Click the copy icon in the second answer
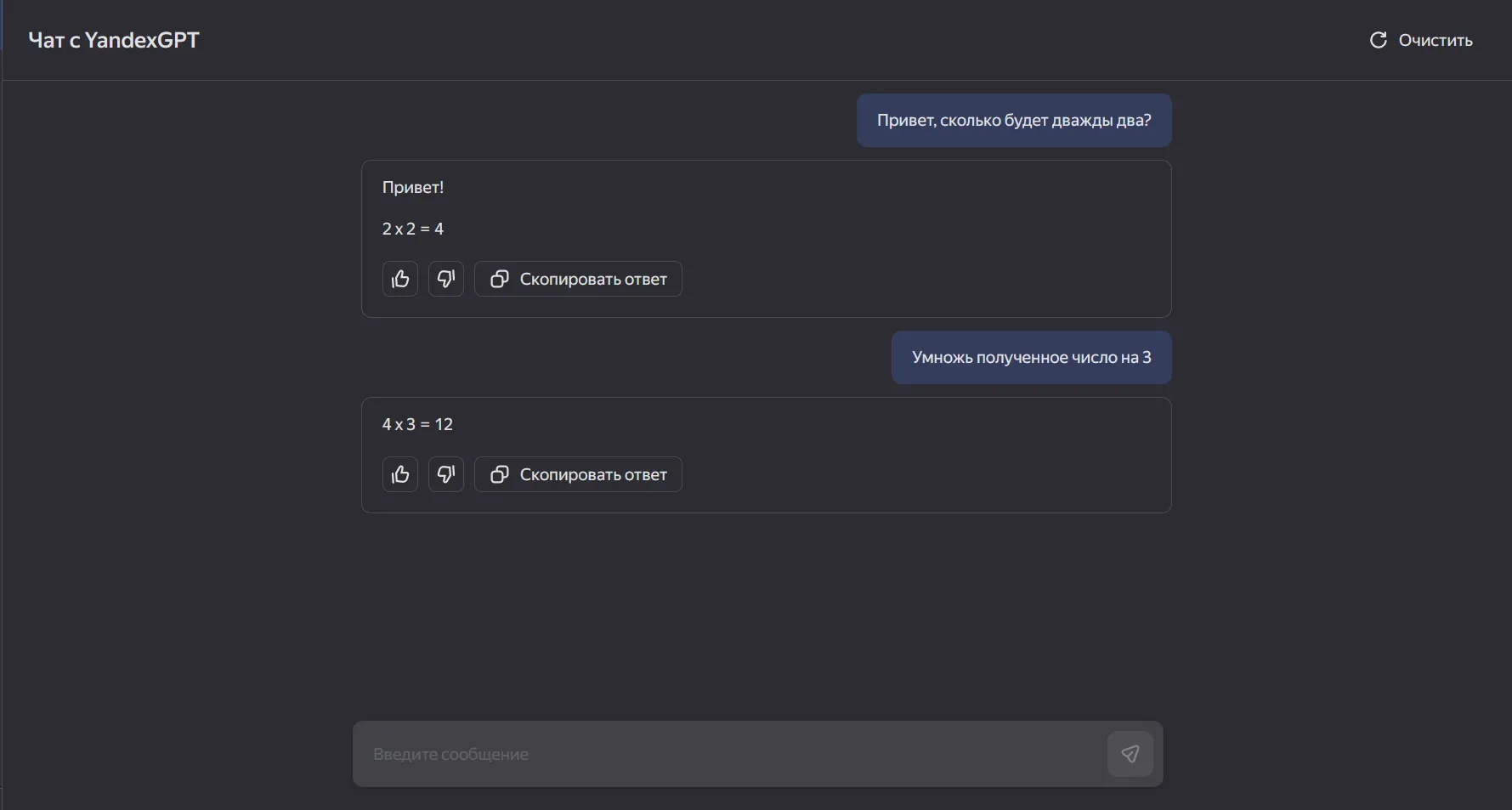 500,474
